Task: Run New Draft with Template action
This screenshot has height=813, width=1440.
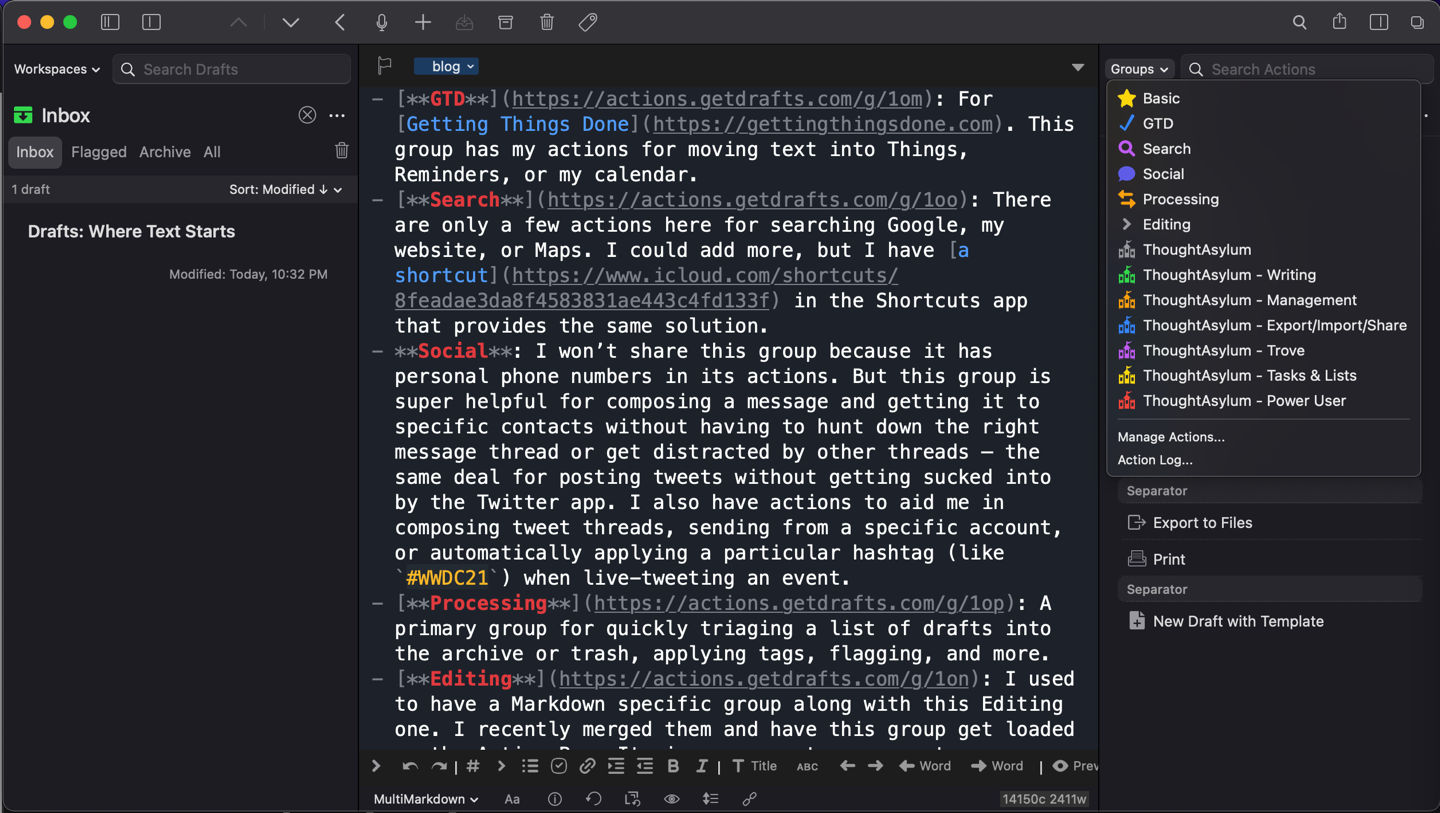Action: pyautogui.click(x=1270, y=621)
